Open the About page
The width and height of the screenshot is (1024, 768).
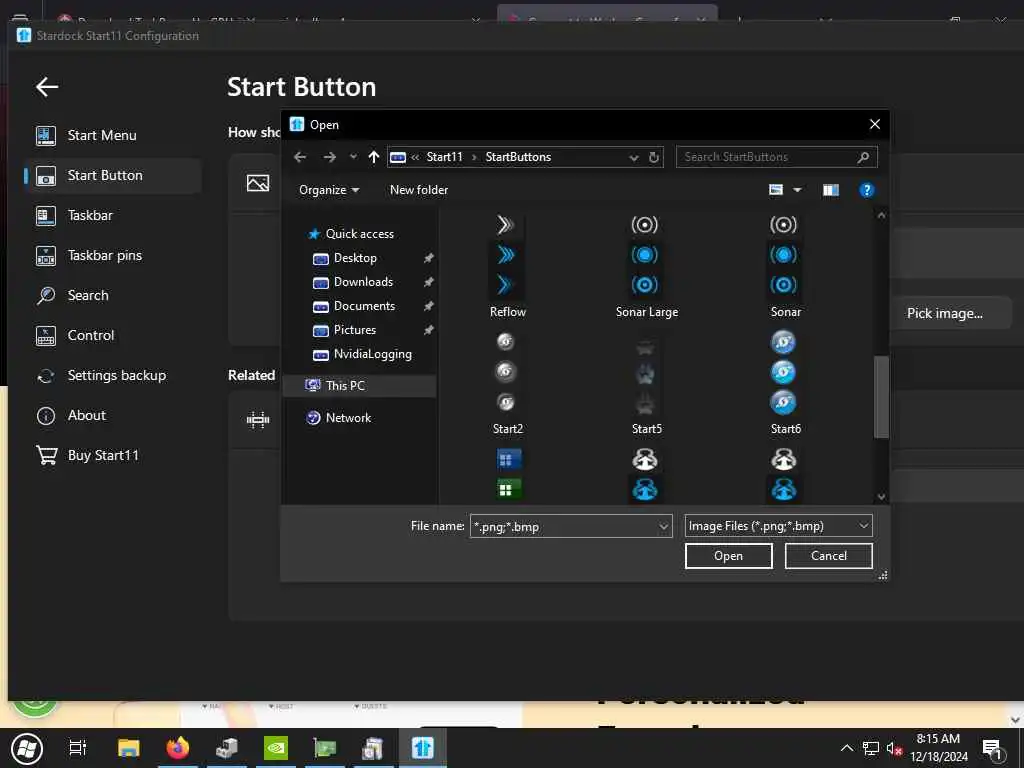[x=112, y=415]
